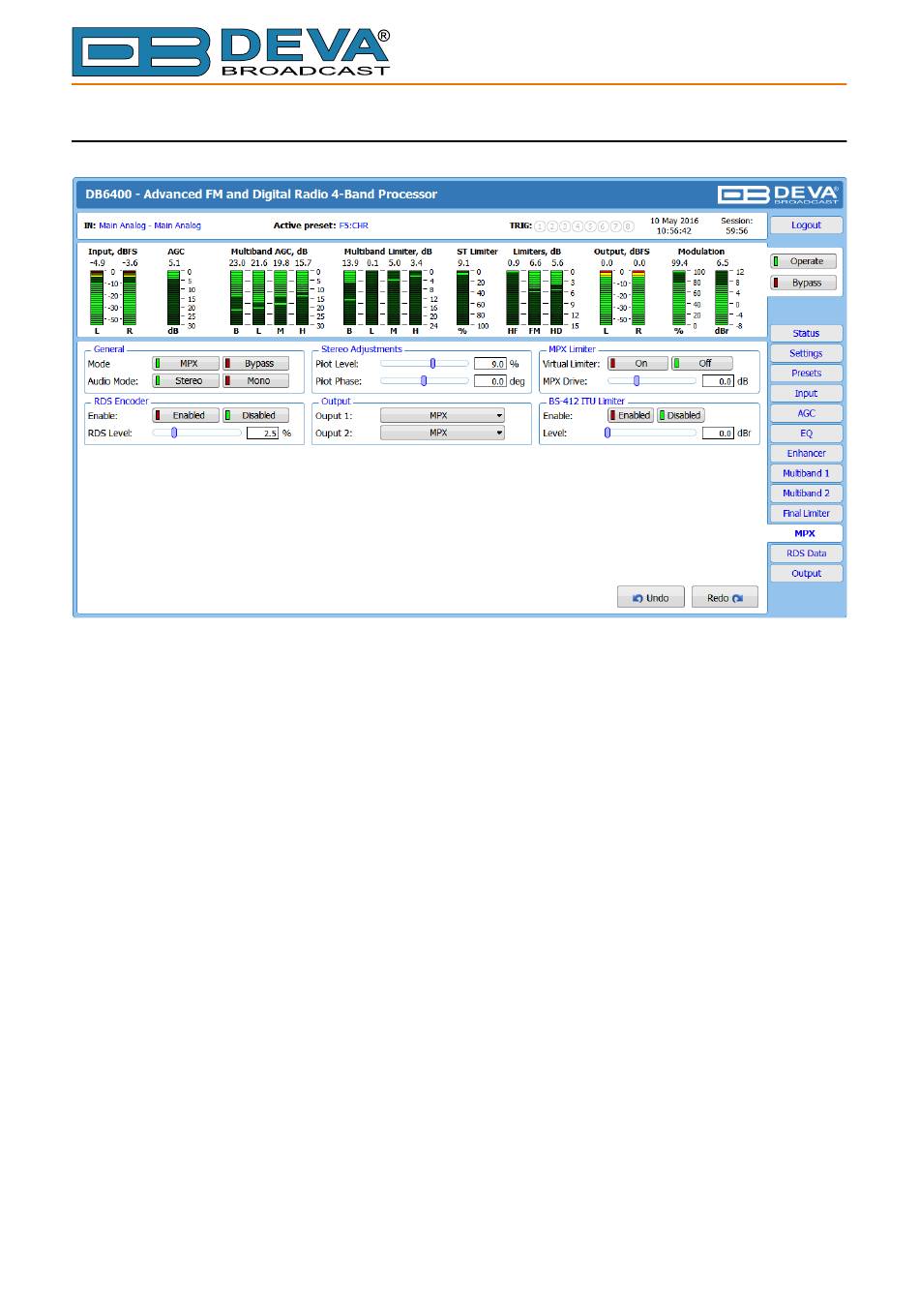Click the Main Analog input link
Screen dimensions: 919x1316
coord(150,225)
